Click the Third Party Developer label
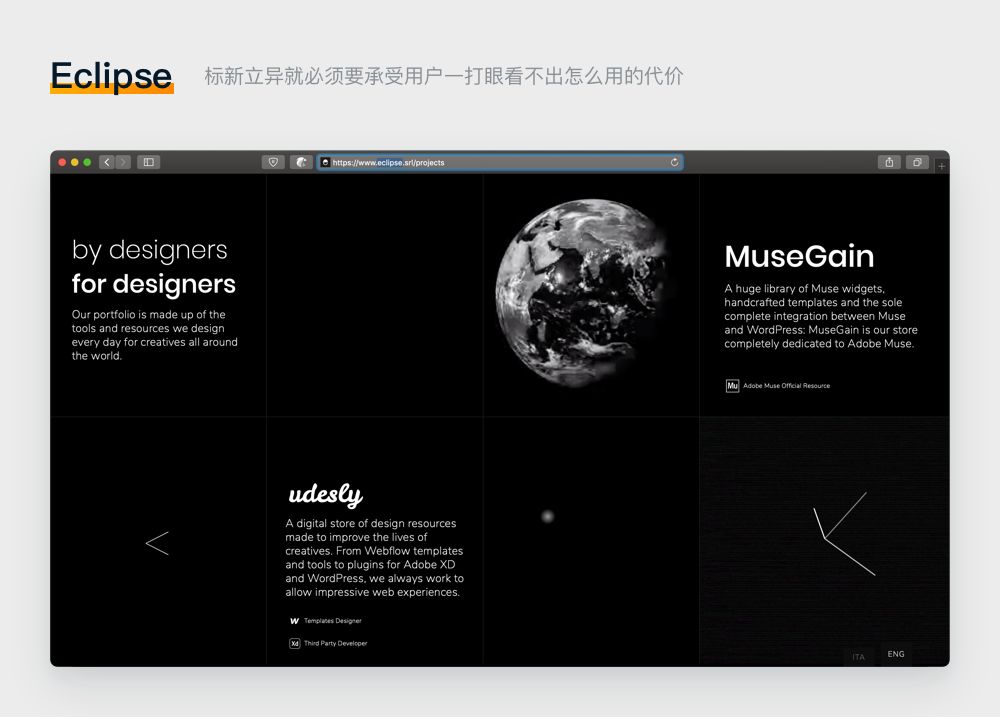This screenshot has height=717, width=1000. (x=335, y=643)
